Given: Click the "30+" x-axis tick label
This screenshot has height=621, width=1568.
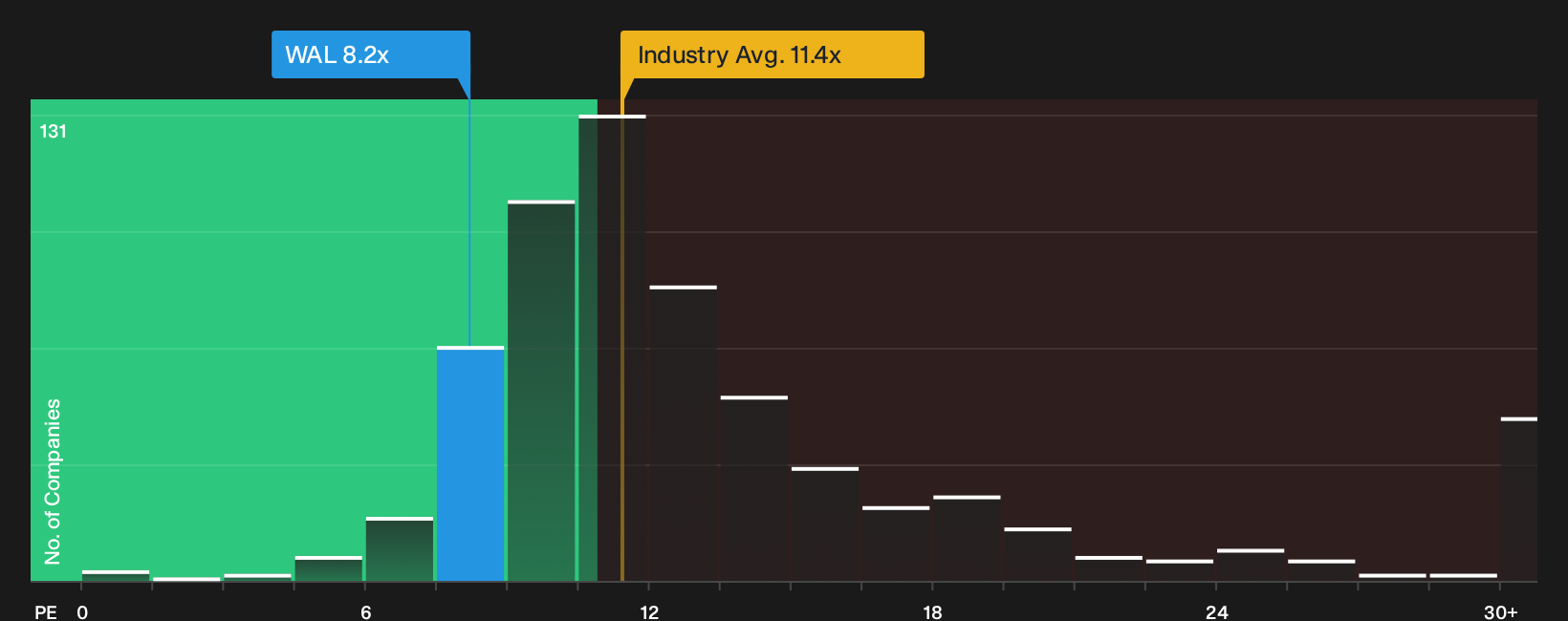Looking at the screenshot, I should pyautogui.click(x=1500, y=612).
